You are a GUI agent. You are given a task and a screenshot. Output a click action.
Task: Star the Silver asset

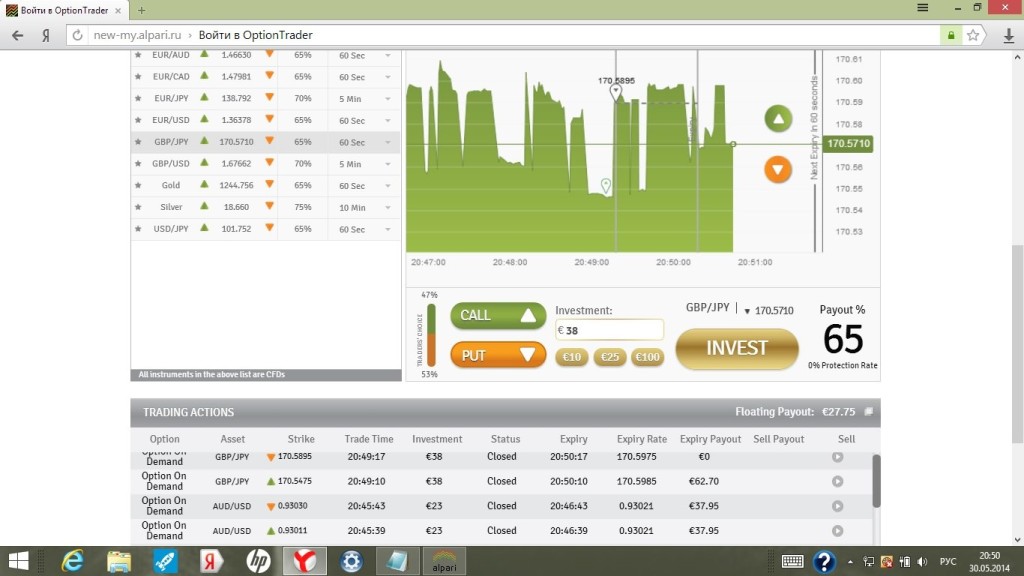[138, 207]
